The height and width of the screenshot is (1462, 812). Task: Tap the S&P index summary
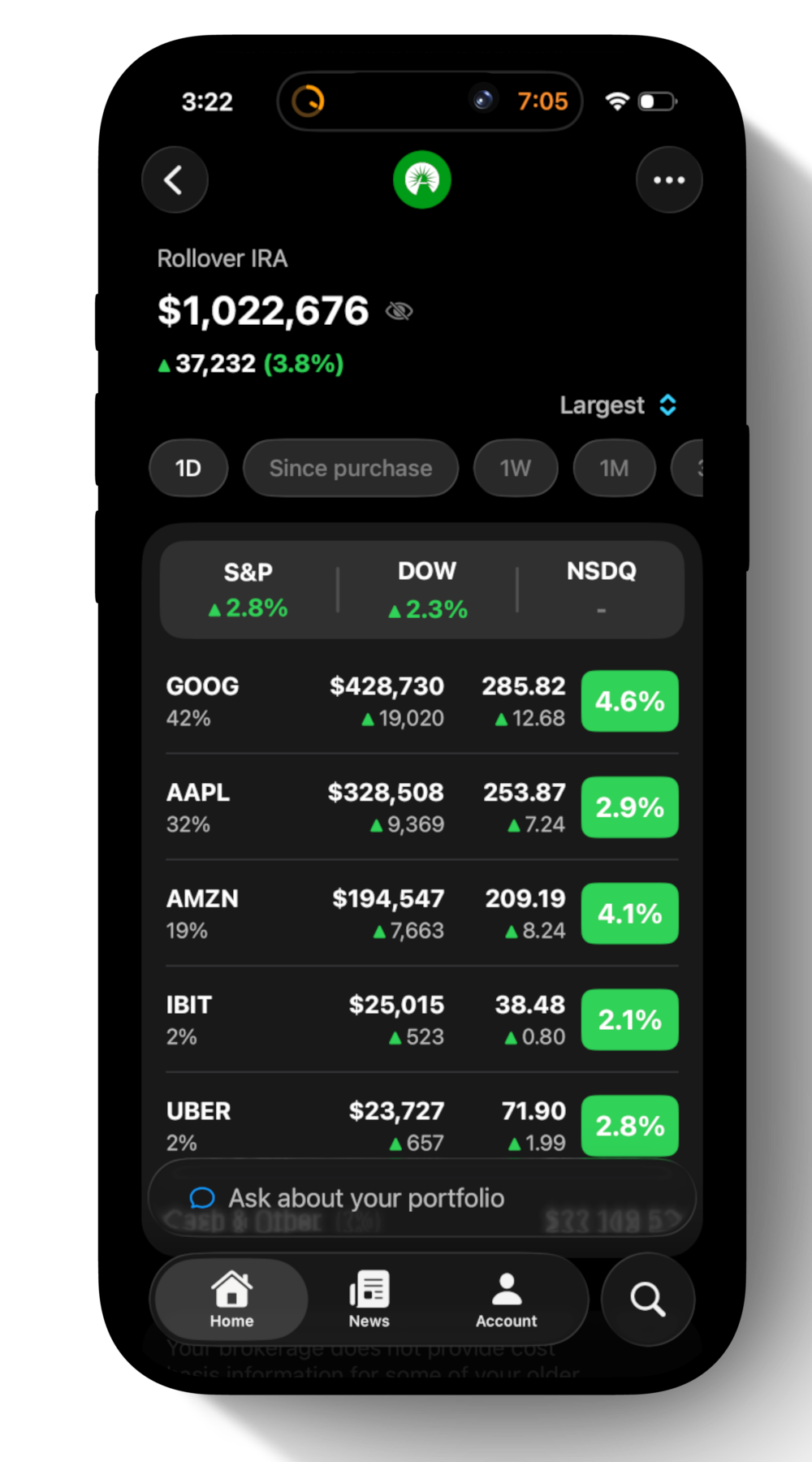point(248,590)
